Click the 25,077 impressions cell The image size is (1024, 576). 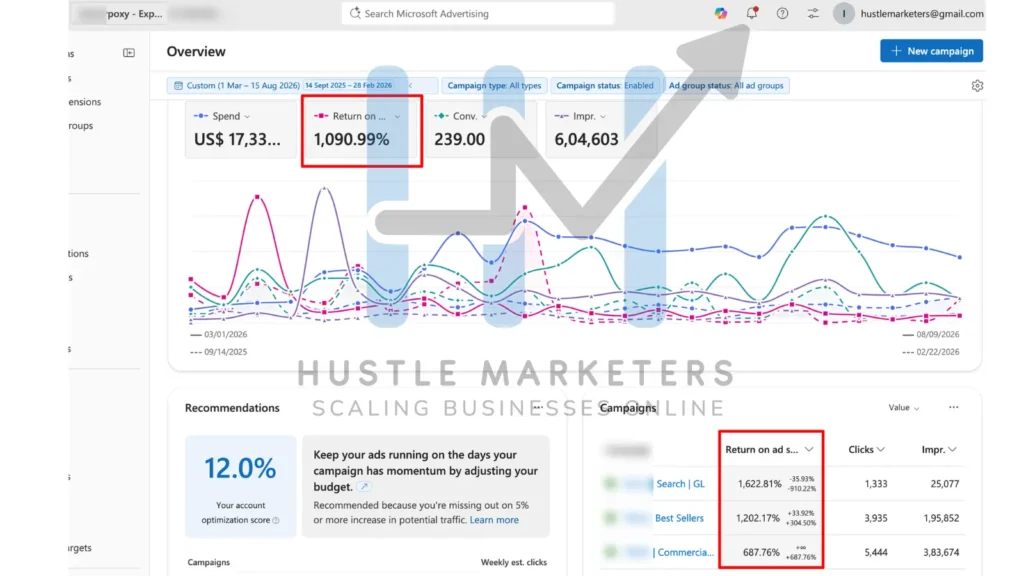coord(944,484)
